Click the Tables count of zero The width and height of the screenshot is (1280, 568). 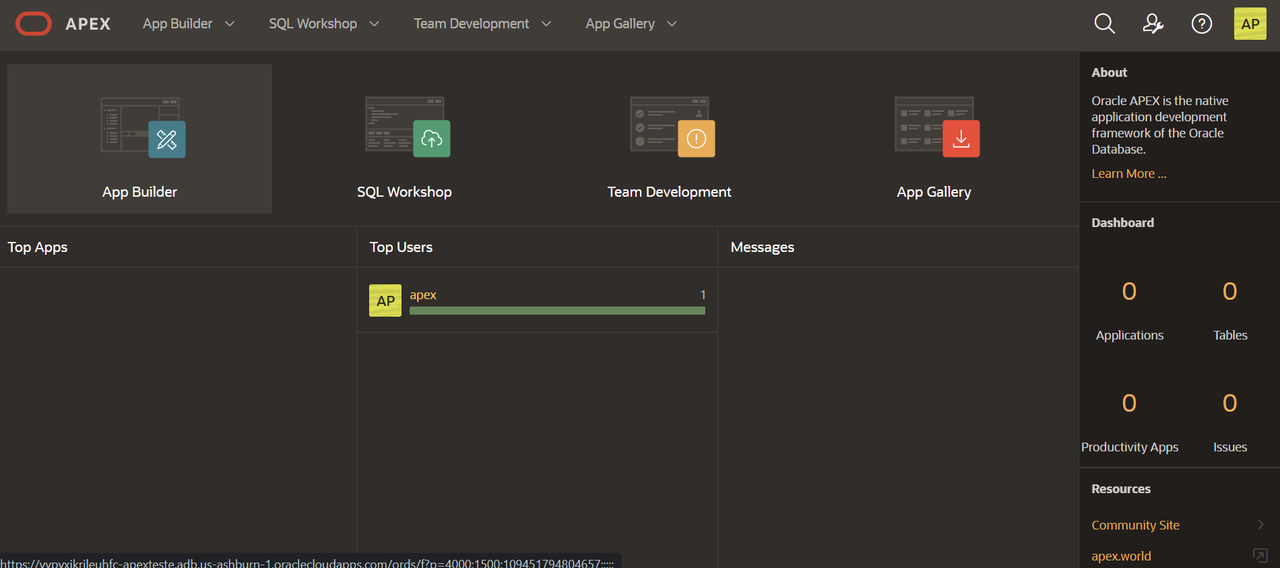[x=1230, y=292]
